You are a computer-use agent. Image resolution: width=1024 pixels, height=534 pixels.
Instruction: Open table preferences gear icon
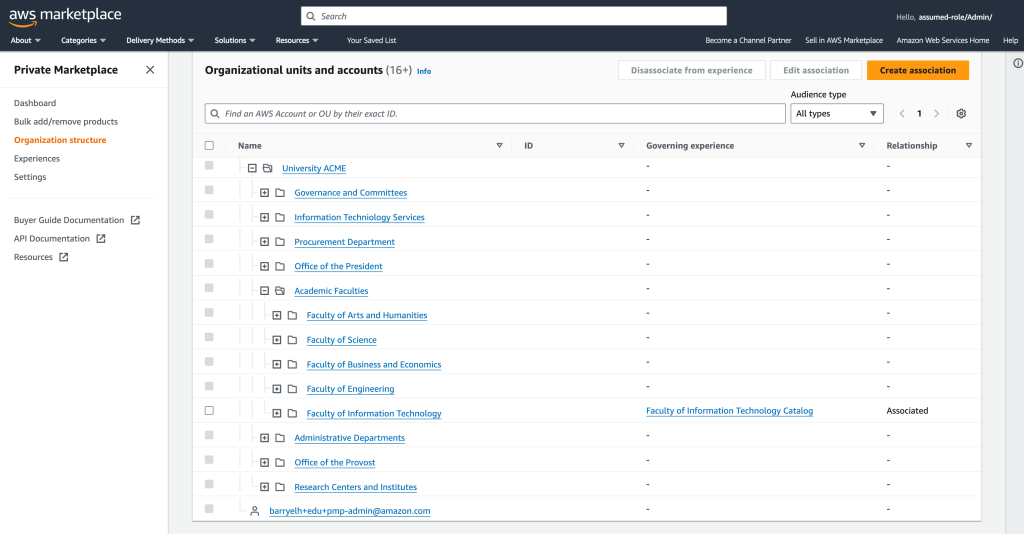(961, 114)
